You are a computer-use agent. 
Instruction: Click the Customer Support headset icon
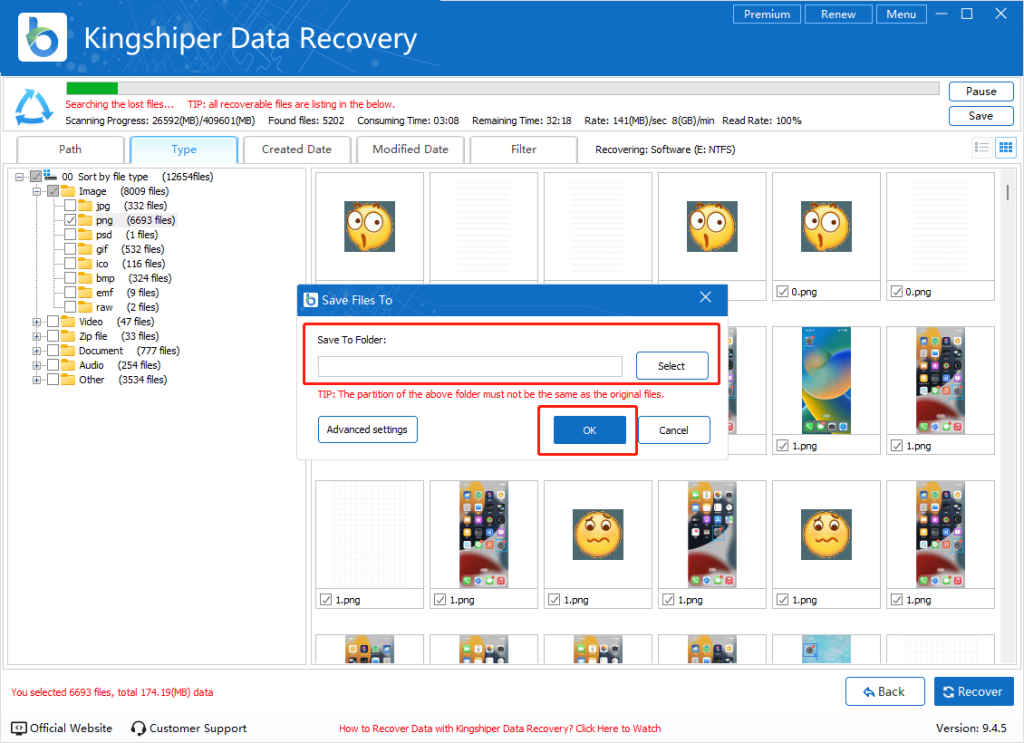point(138,728)
